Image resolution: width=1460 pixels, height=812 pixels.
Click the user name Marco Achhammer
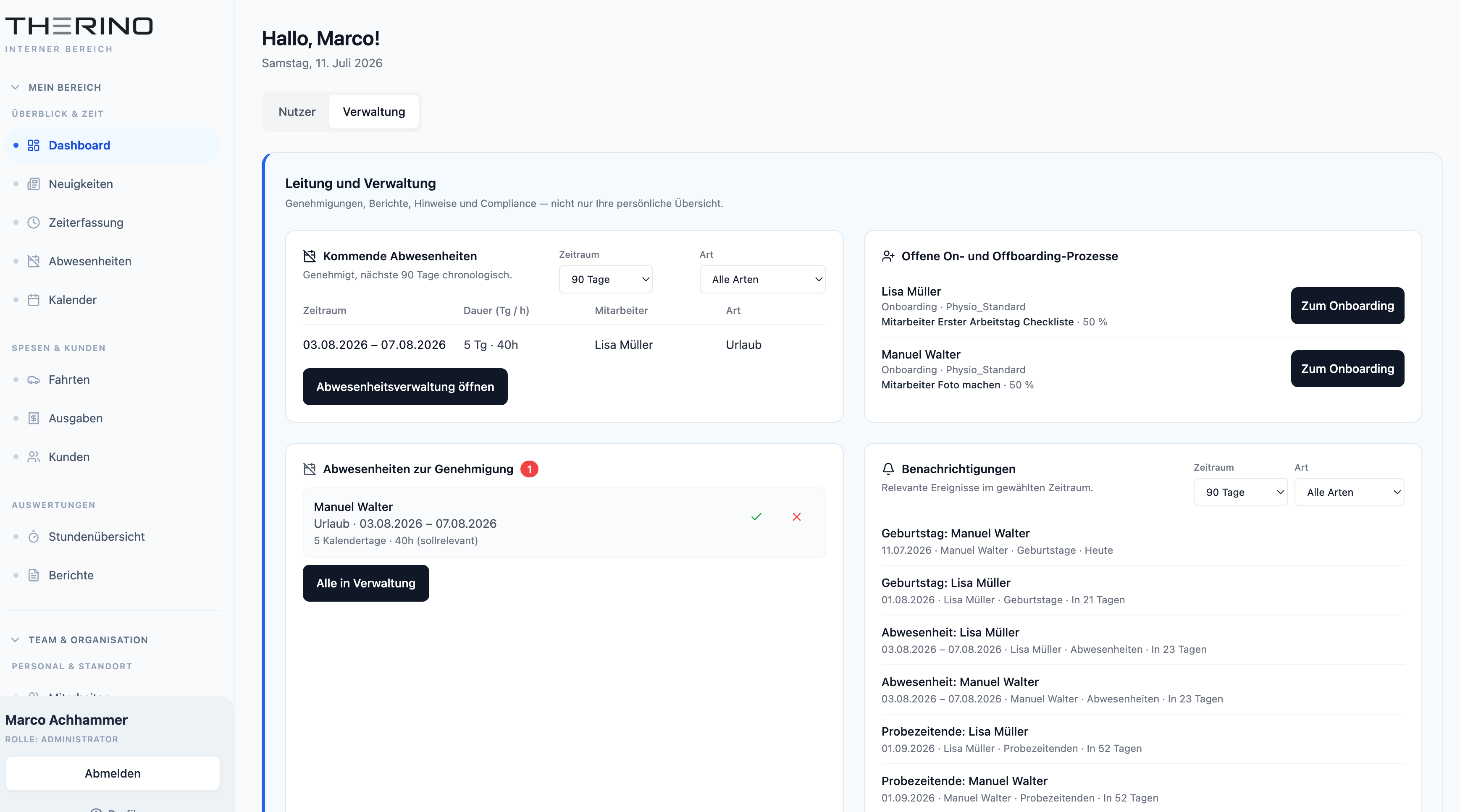(66, 720)
